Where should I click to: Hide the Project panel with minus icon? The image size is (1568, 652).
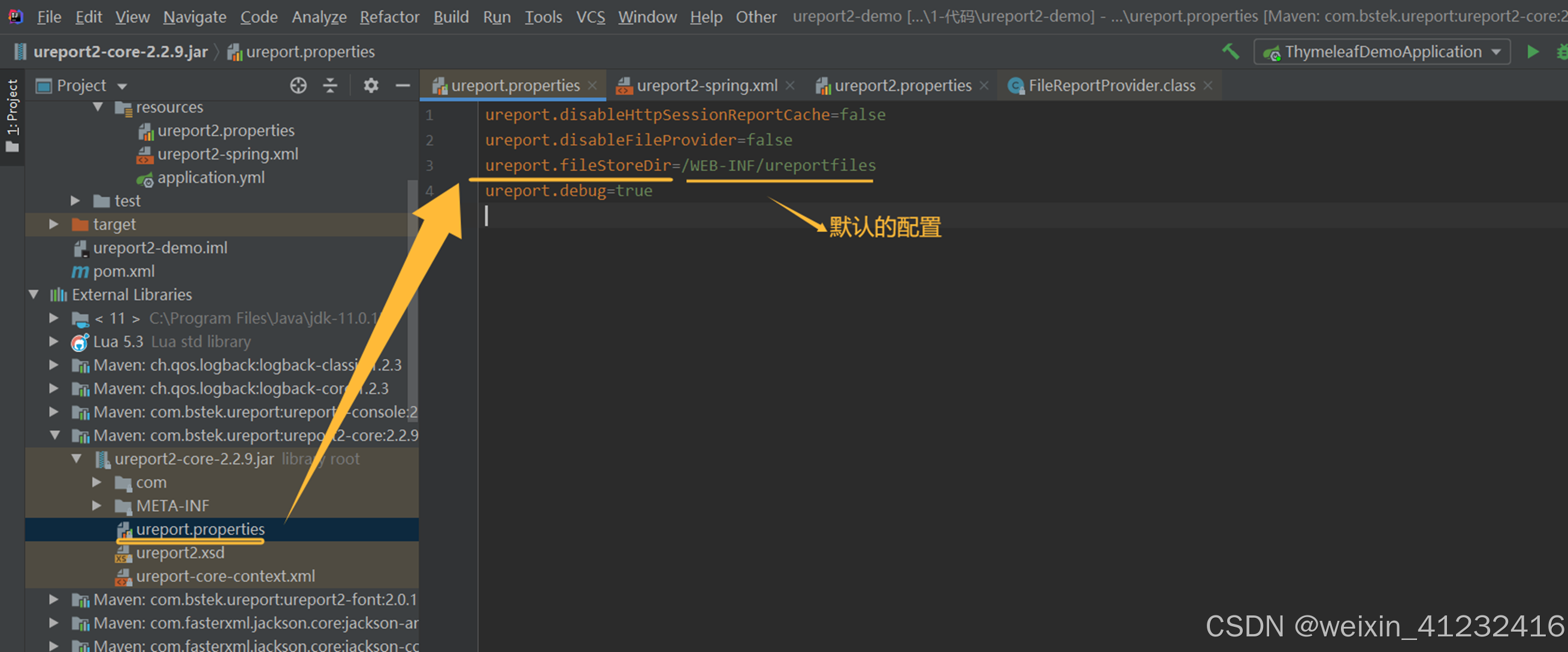coord(402,86)
